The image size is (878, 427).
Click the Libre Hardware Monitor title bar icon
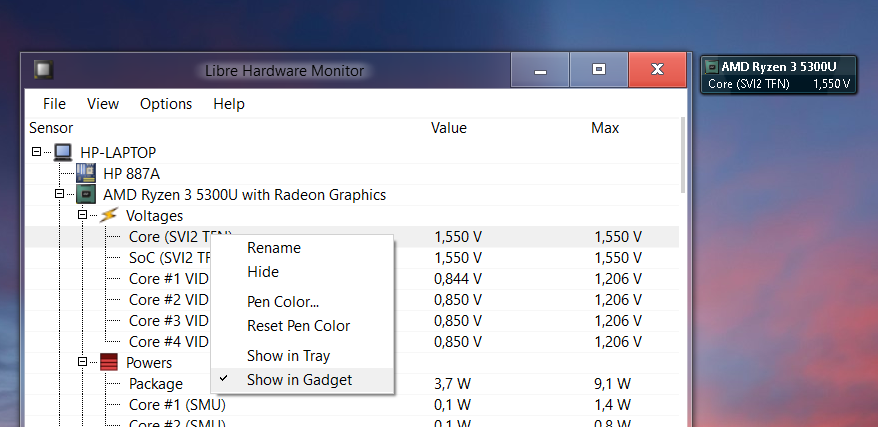[43, 70]
